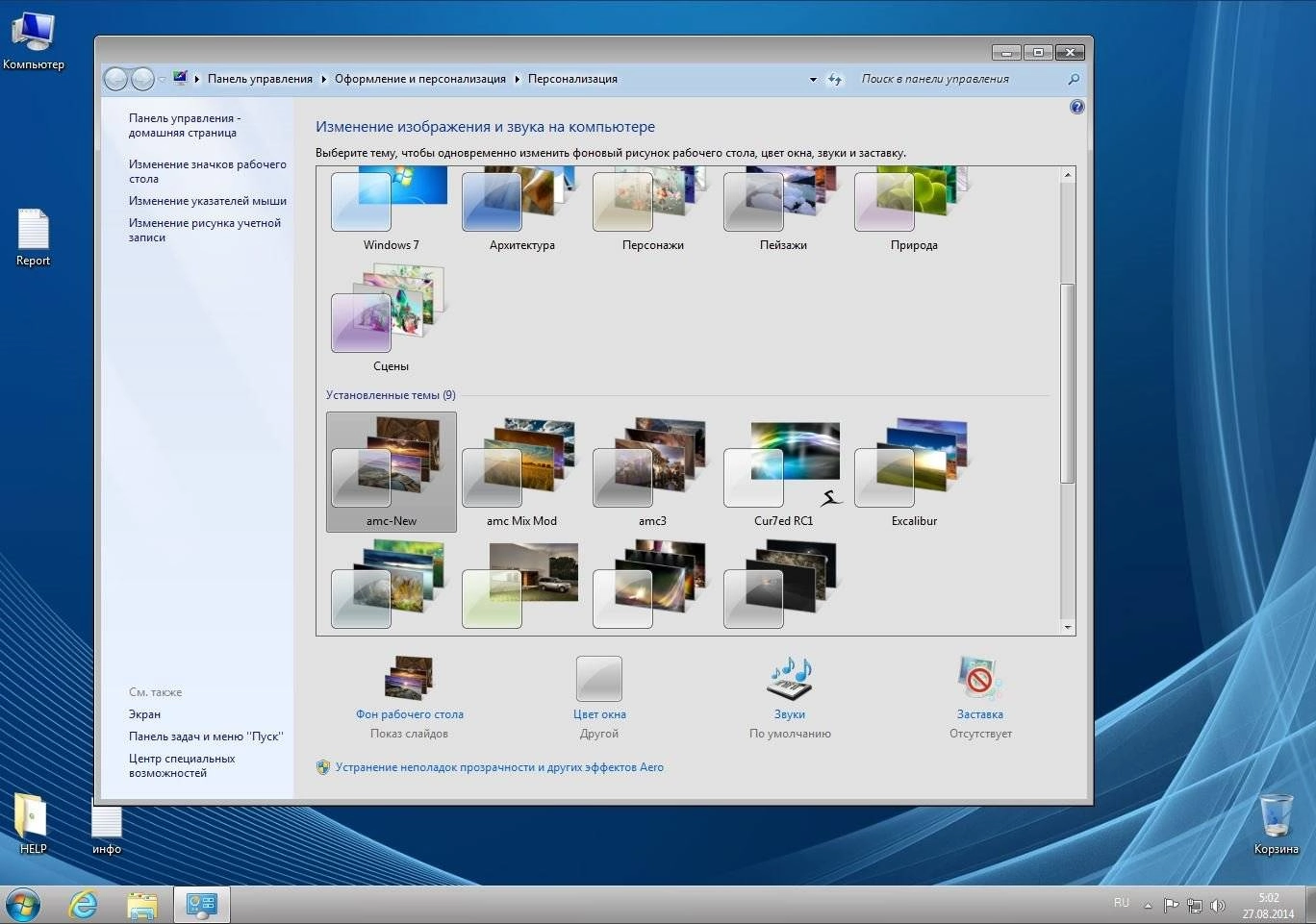Open the help question mark icon
Screen dimensions: 1316x924
(1076, 107)
